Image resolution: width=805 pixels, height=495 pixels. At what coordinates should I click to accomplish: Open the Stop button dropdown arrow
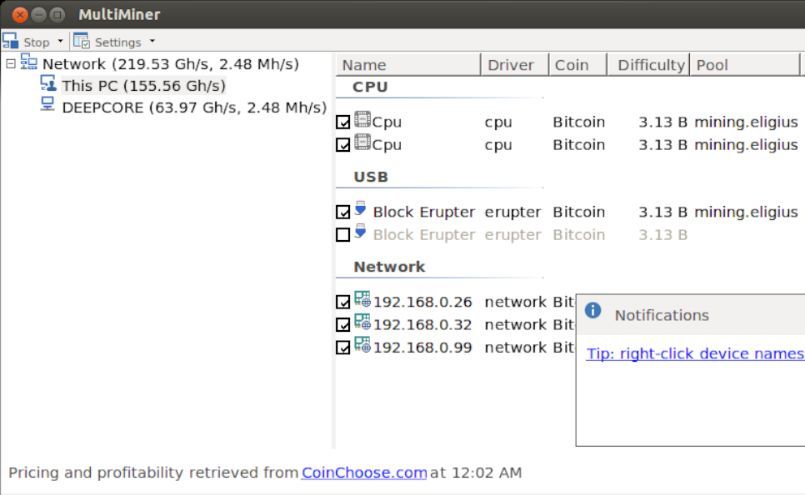pos(60,42)
